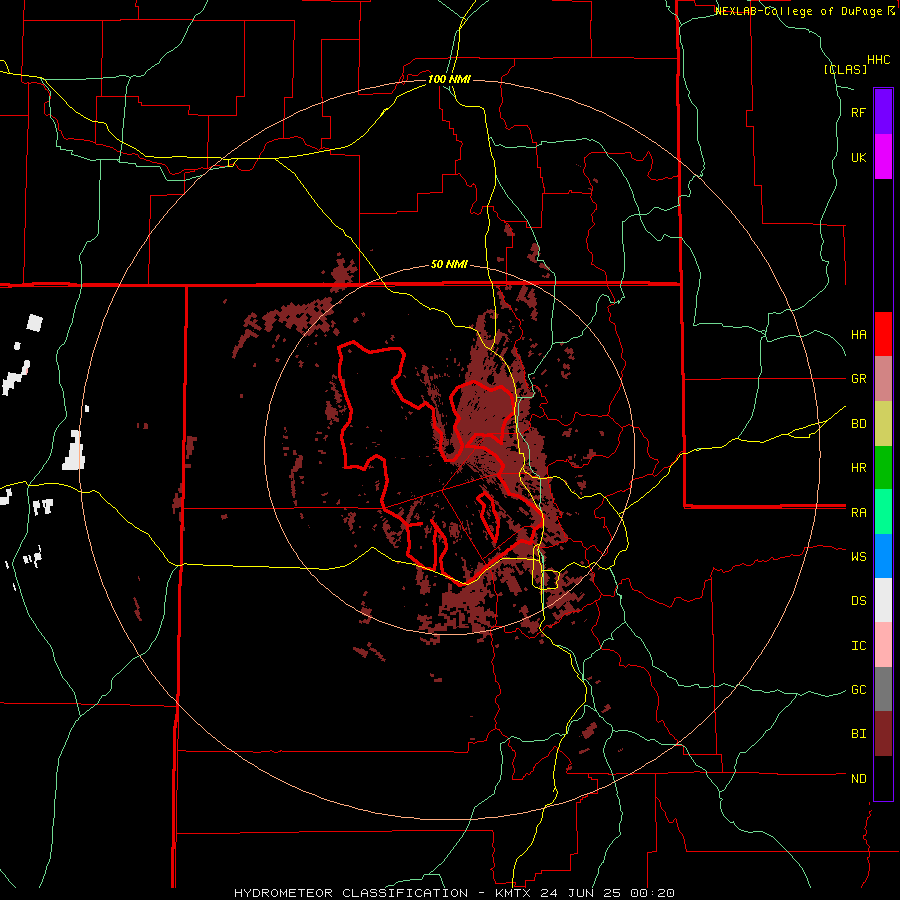The height and width of the screenshot is (900, 900).
Task: Click the DS legend label
Action: point(858,601)
